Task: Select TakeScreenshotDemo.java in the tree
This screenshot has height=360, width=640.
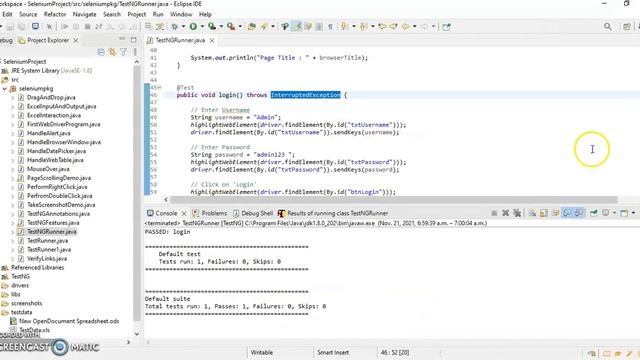Action: [x=61, y=205]
